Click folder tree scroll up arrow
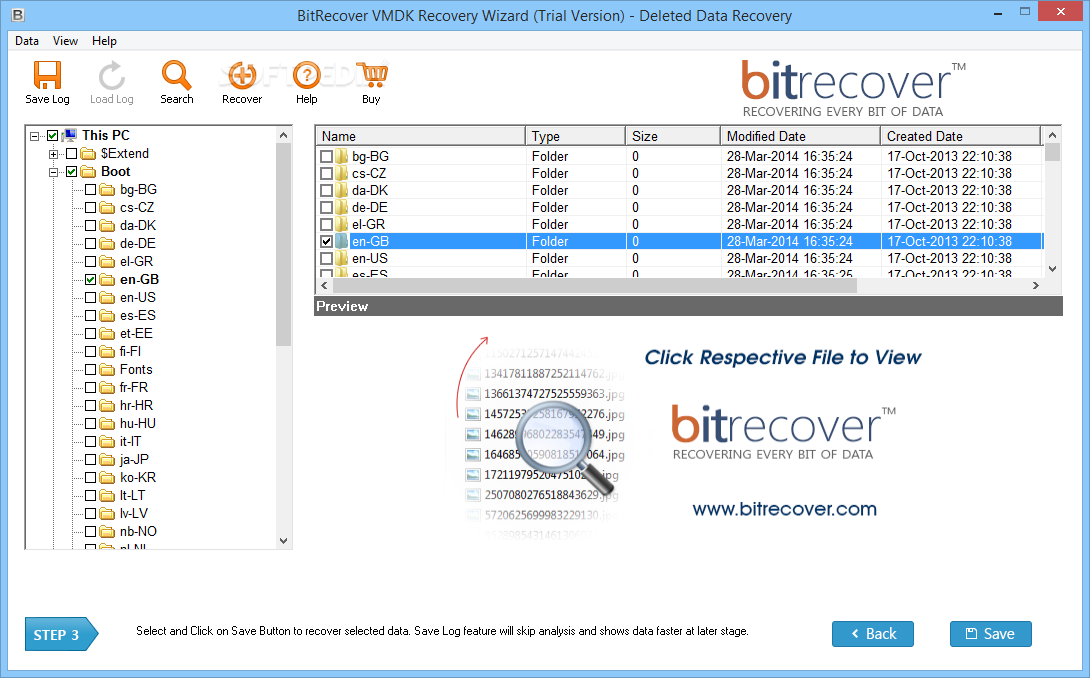Viewport: 1090px width, 678px height. click(283, 135)
